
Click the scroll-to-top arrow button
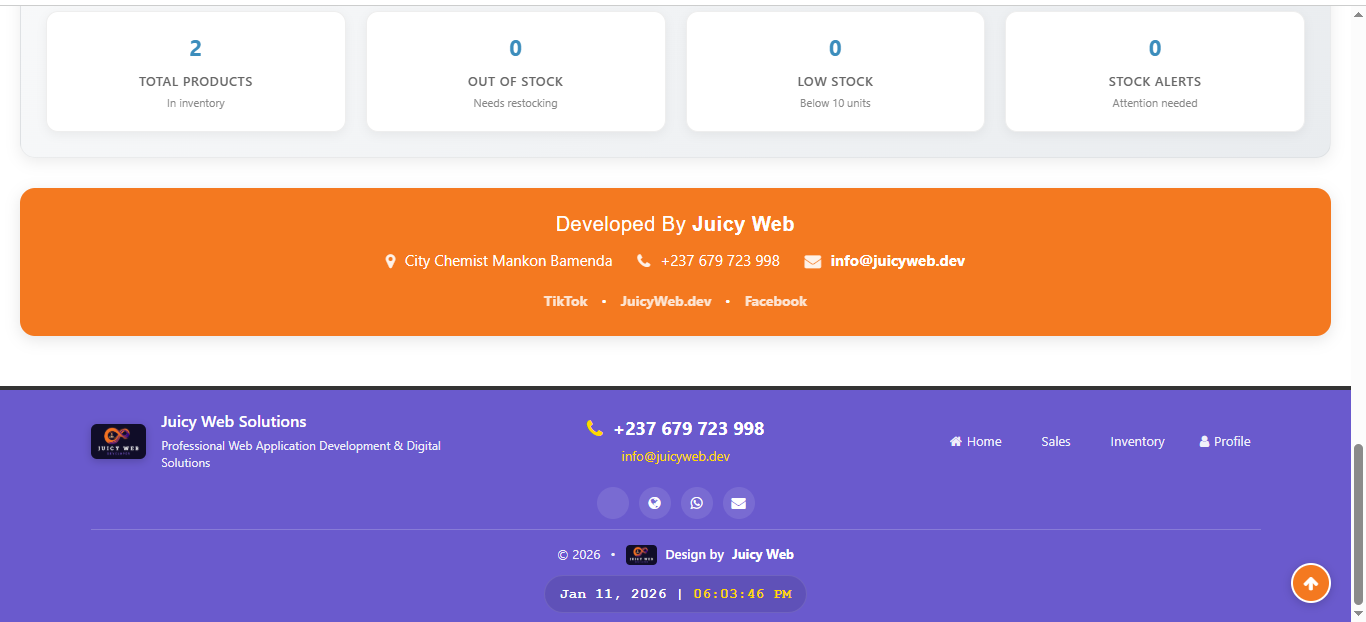point(1310,583)
